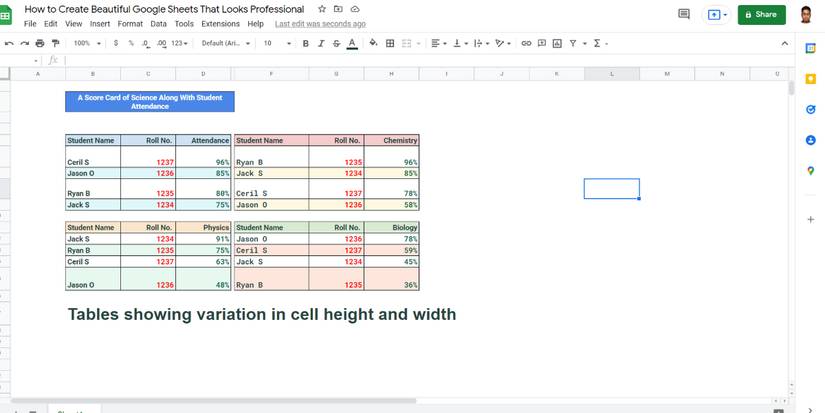Open horizontal align dropdown
Image resolution: width=825 pixels, height=413 pixels.
pyautogui.click(x=439, y=43)
